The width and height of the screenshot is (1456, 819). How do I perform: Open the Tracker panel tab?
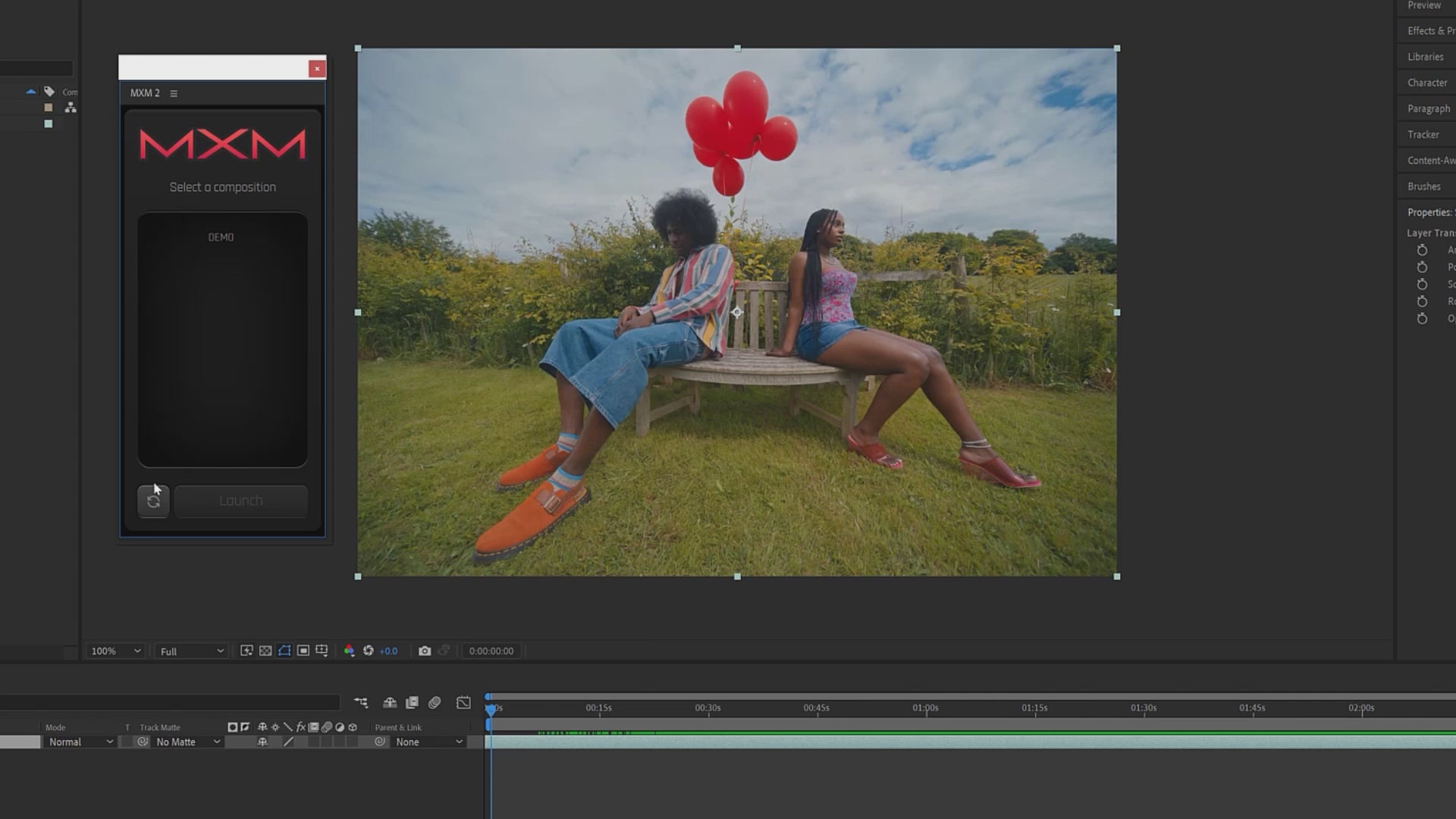pos(1423,134)
